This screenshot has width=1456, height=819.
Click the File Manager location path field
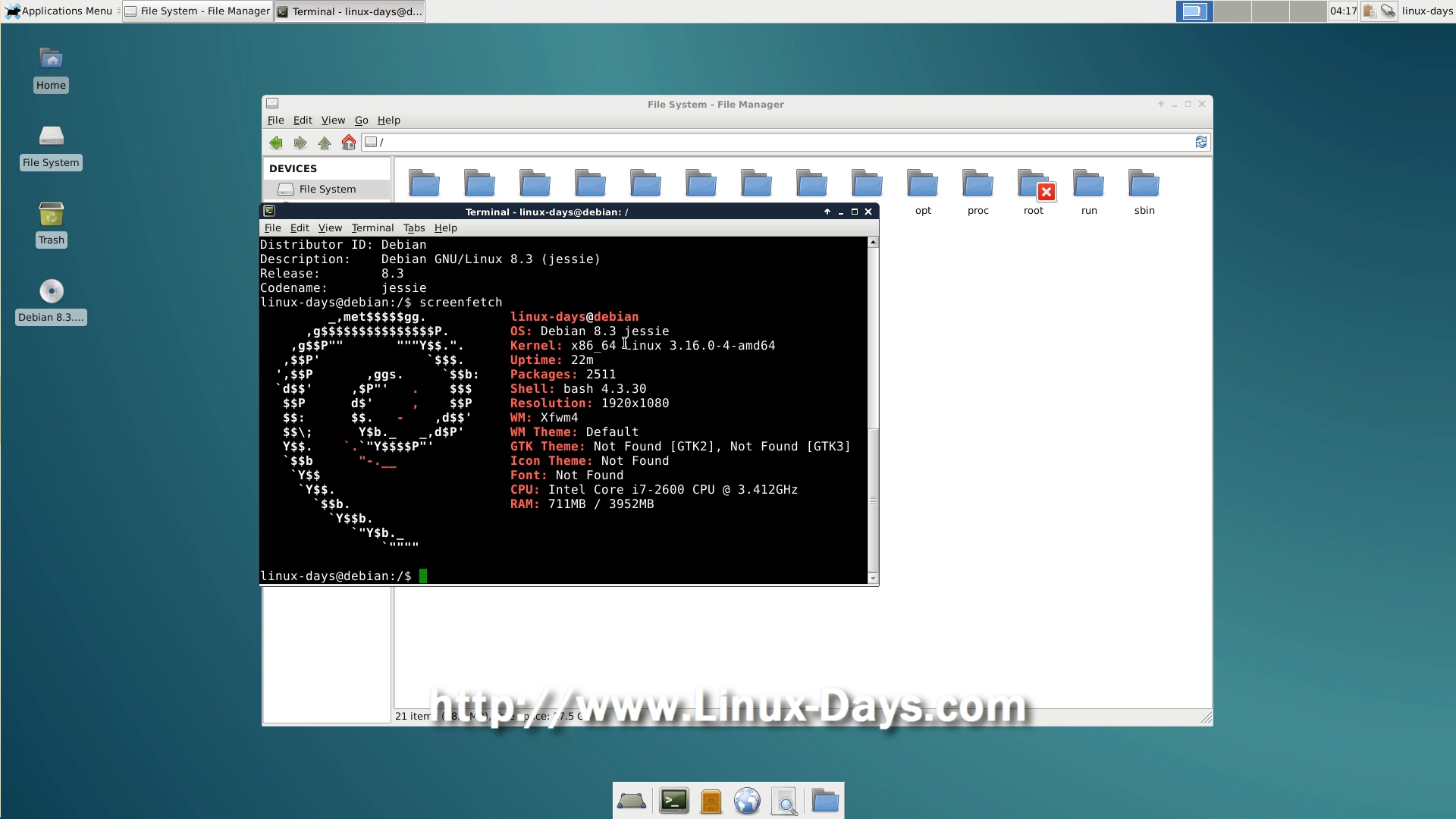click(777, 143)
